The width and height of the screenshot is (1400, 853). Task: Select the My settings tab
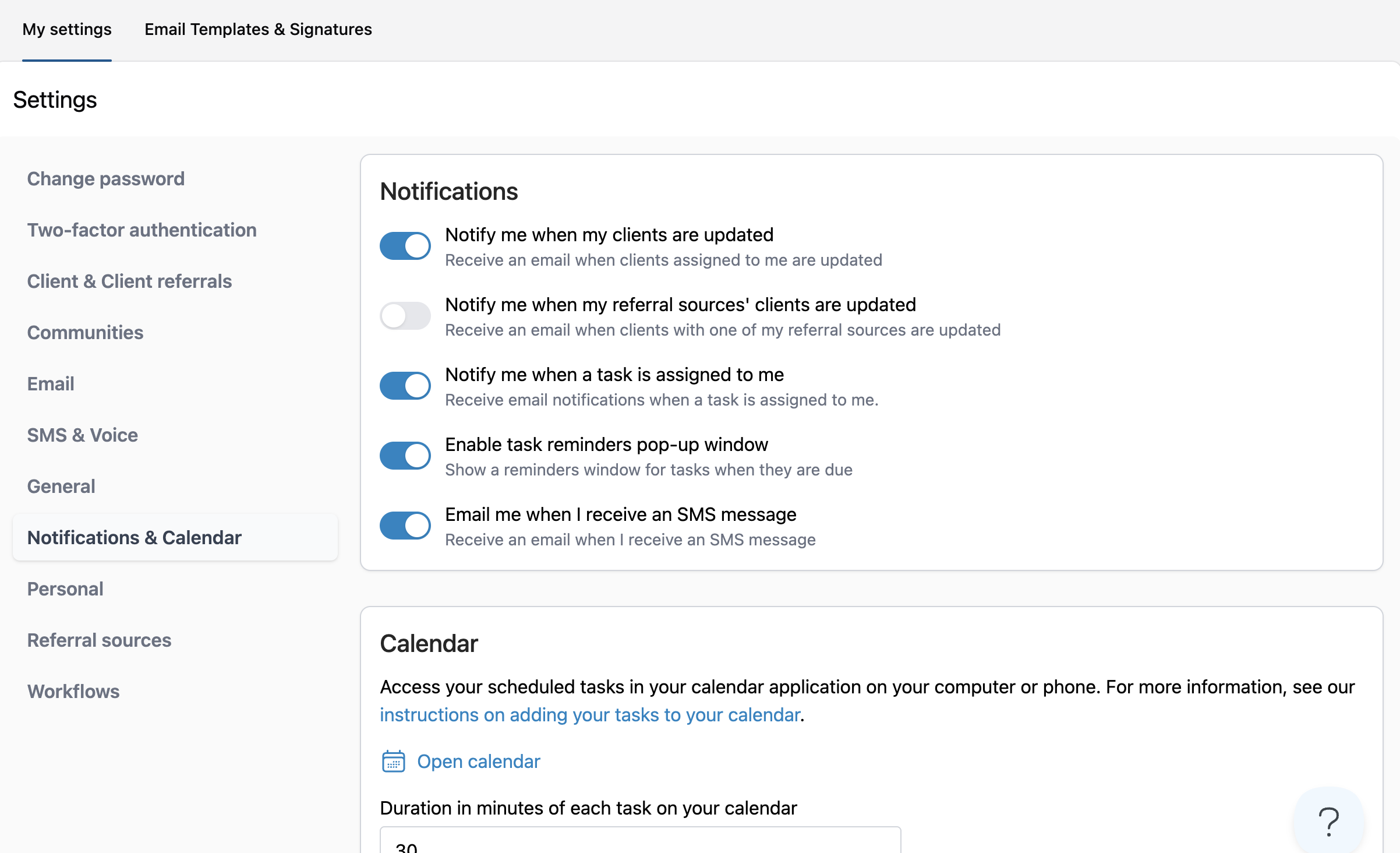(67, 29)
